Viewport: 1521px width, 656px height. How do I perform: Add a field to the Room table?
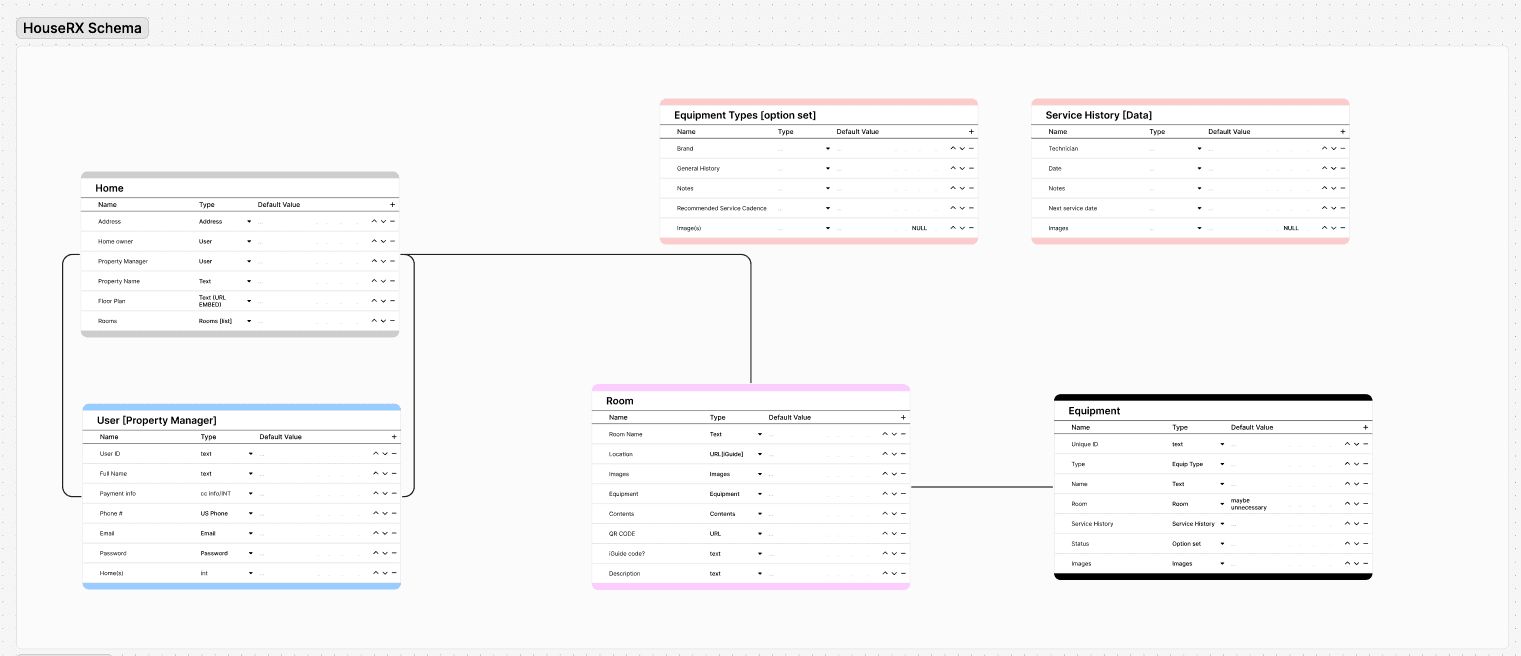tap(902, 417)
